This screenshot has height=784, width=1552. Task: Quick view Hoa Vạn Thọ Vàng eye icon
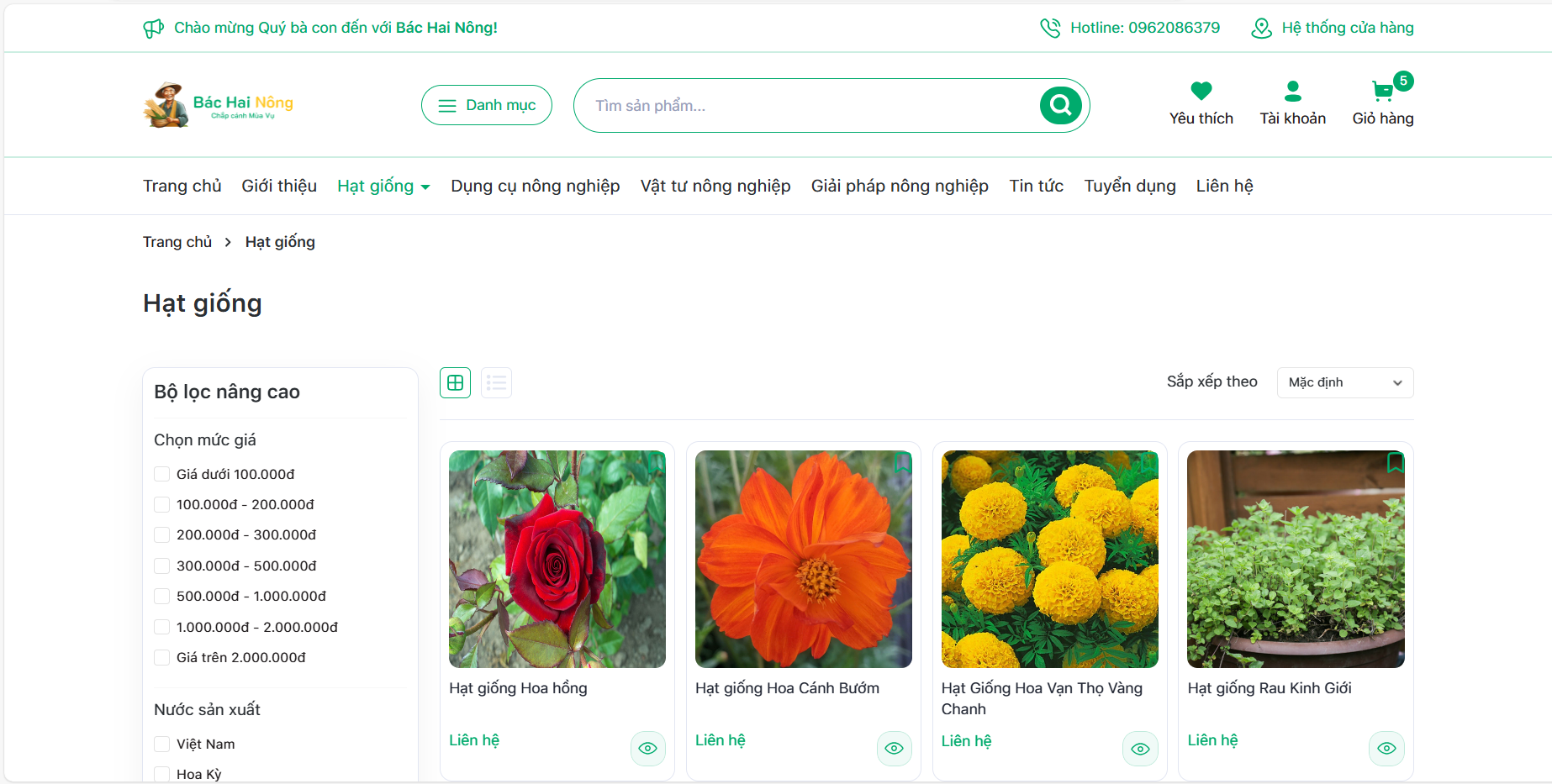1140,749
